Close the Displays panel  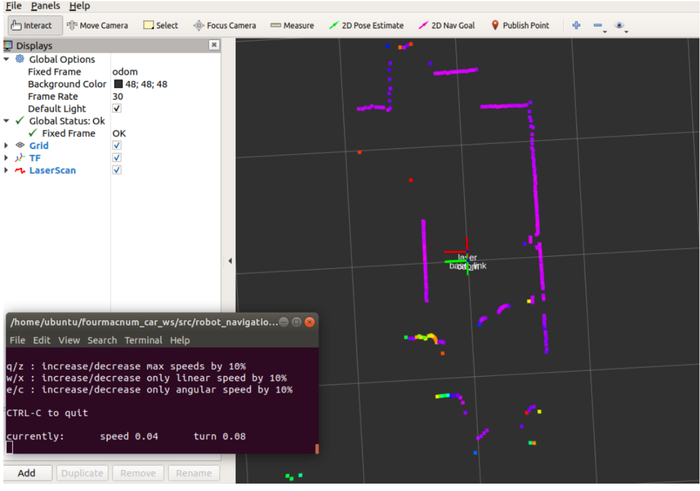[214, 45]
